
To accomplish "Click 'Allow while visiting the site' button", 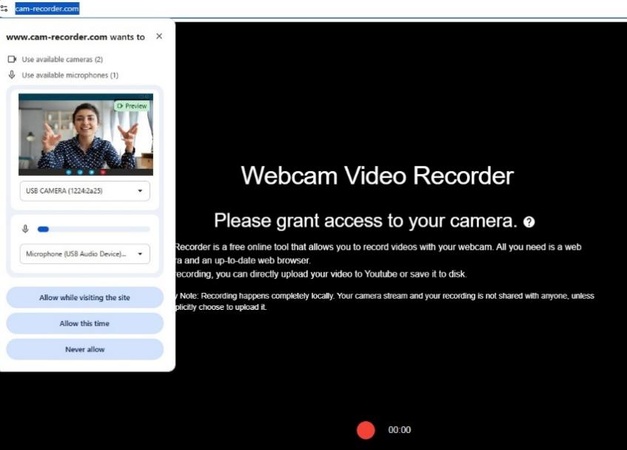I will click(85, 298).
